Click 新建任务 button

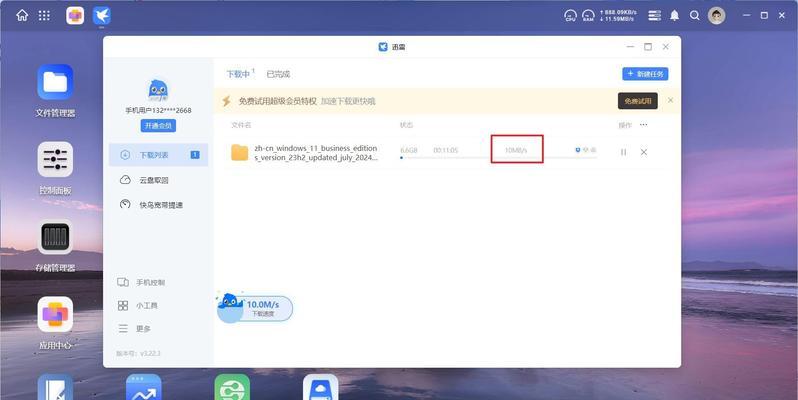645,74
